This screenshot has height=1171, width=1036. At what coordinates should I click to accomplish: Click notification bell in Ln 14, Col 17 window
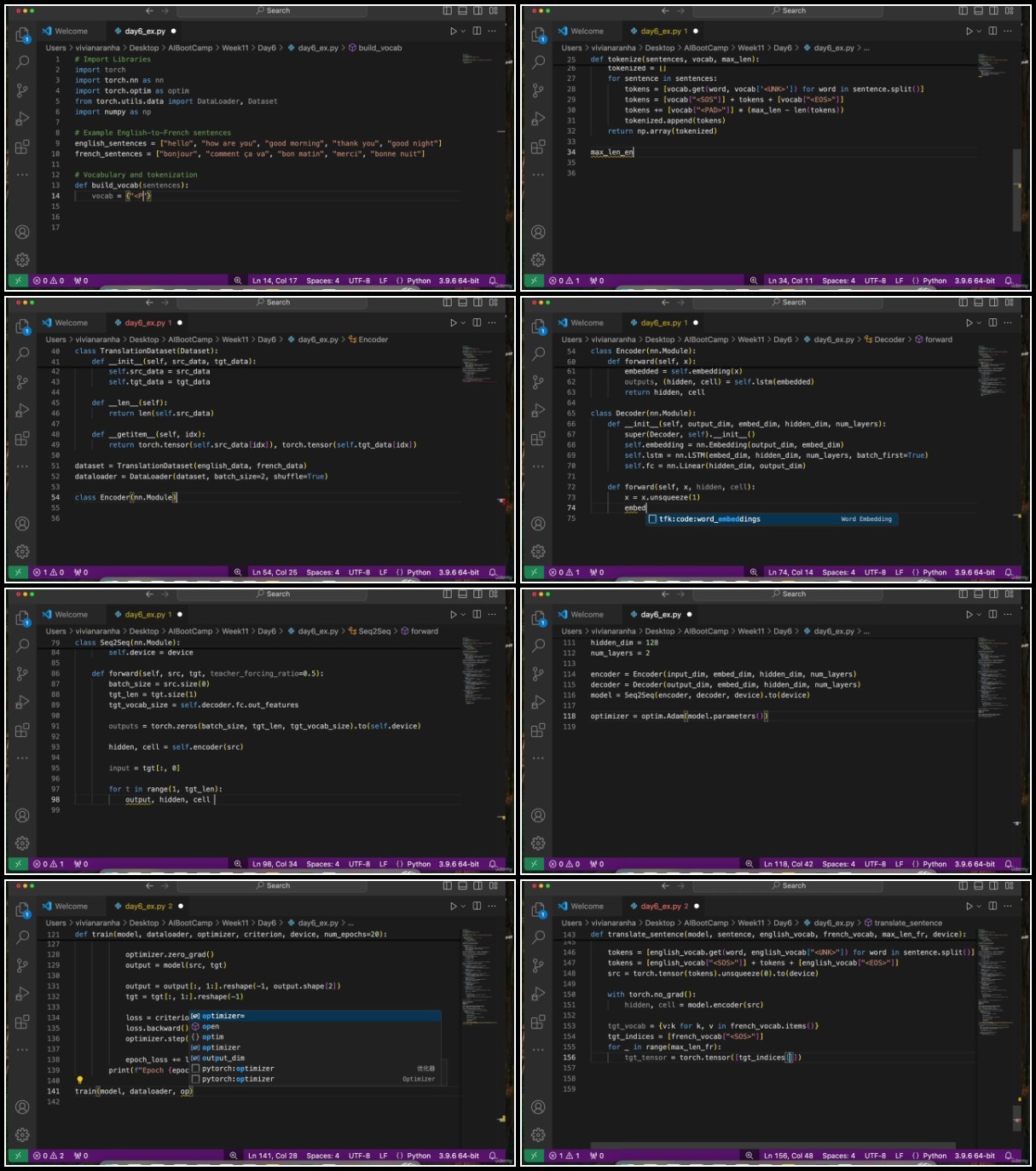click(493, 281)
